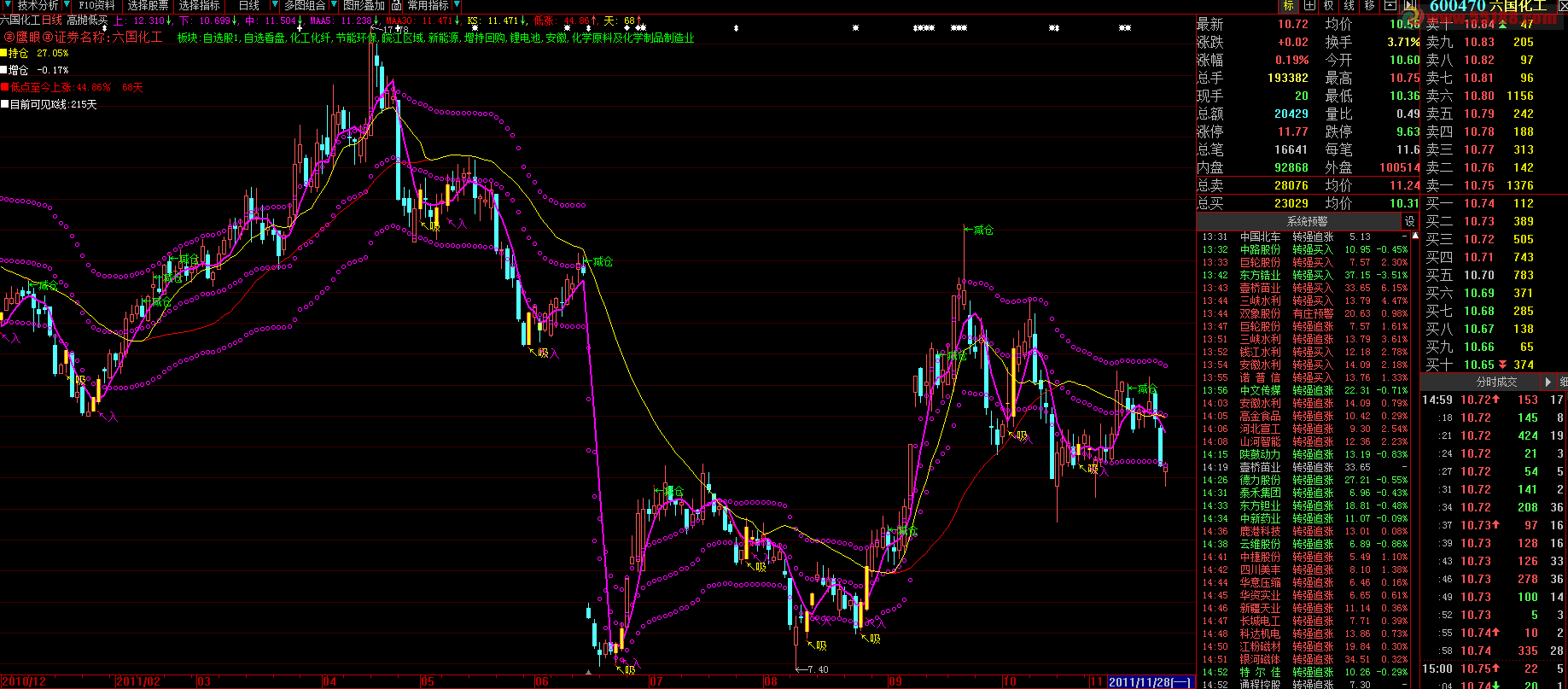Select the 陕鼓动力 alert row
This screenshot has height=689, width=1568.
(x=1305, y=454)
